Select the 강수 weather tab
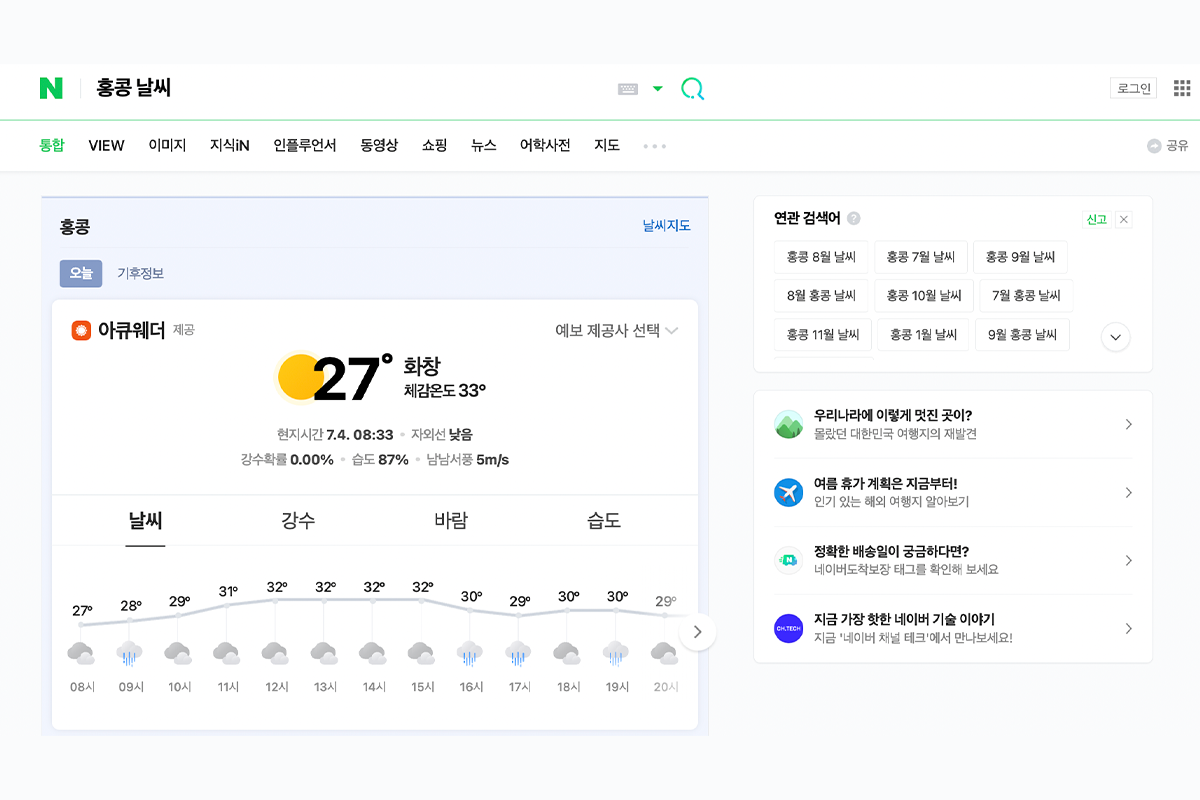The image size is (1200, 800). coord(297,520)
